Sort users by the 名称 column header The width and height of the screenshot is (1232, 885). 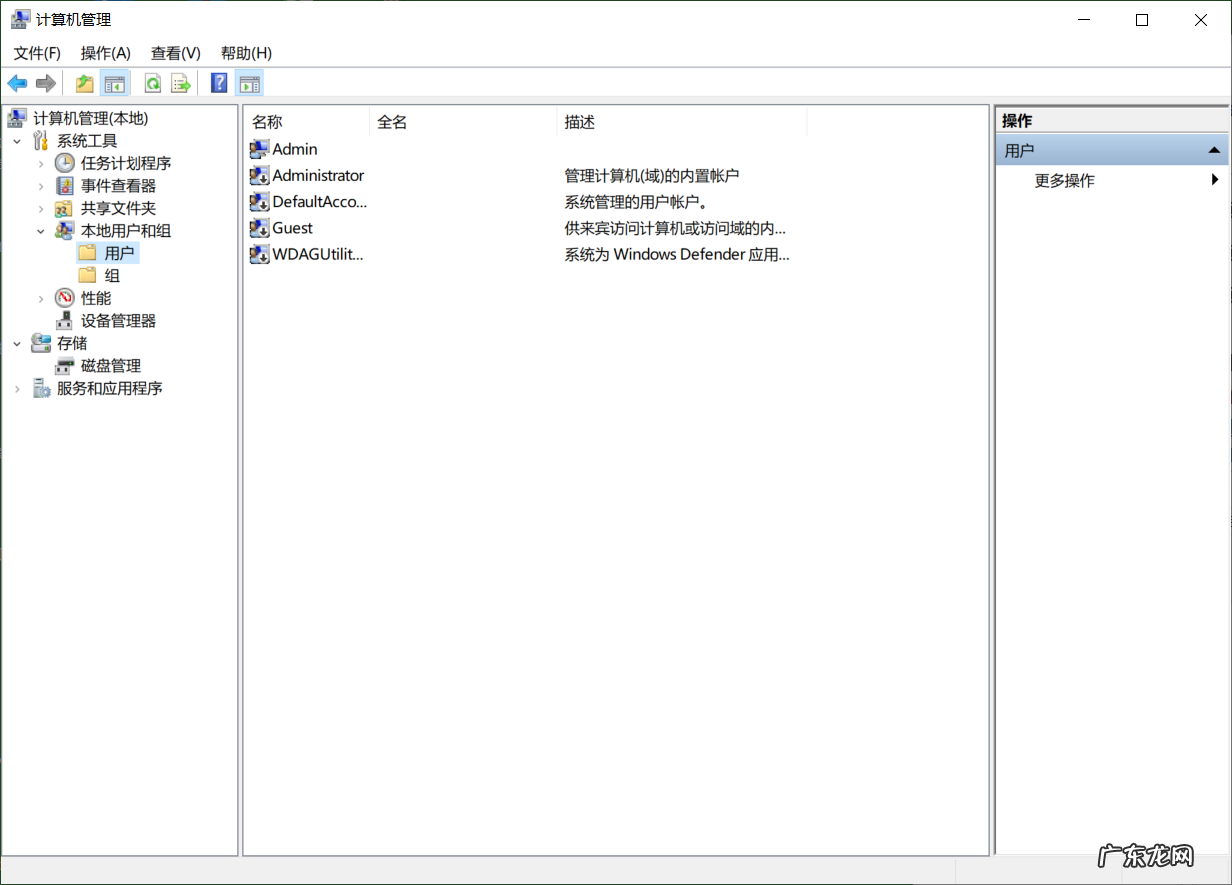click(267, 122)
